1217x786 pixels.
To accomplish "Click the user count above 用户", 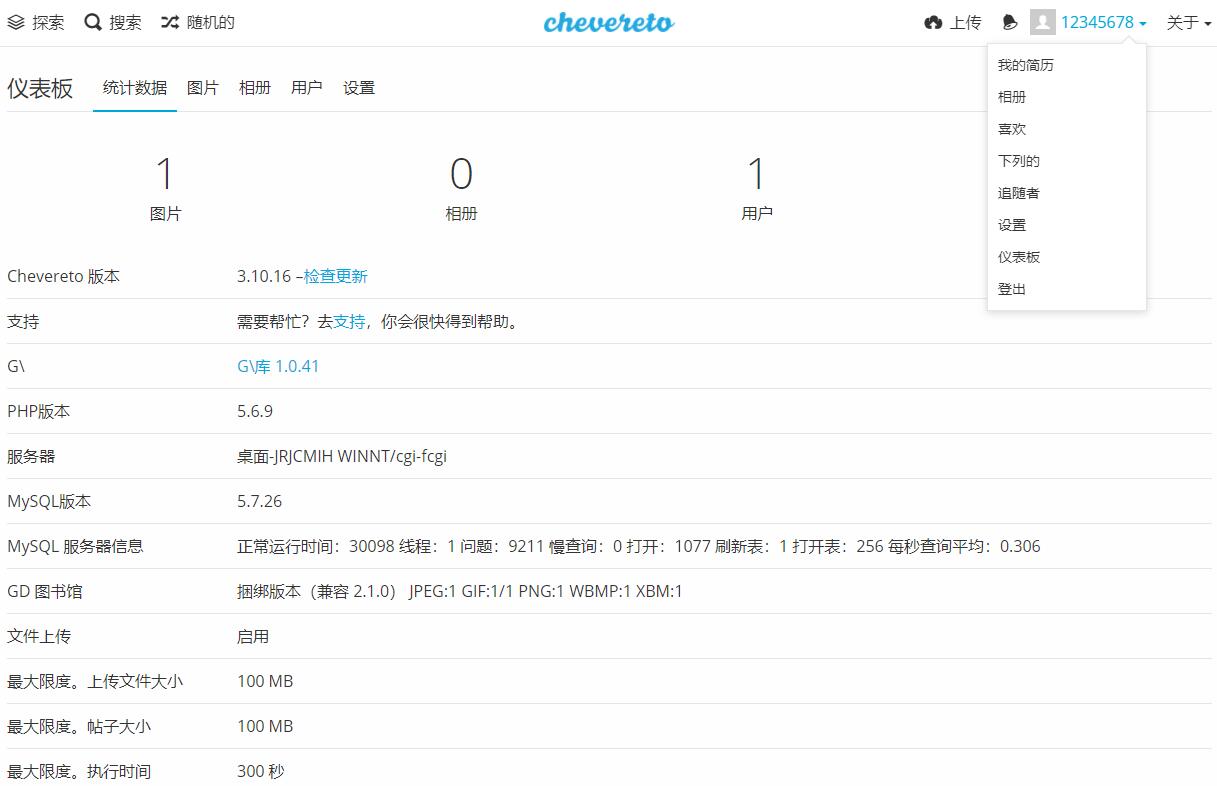I will tap(757, 174).
